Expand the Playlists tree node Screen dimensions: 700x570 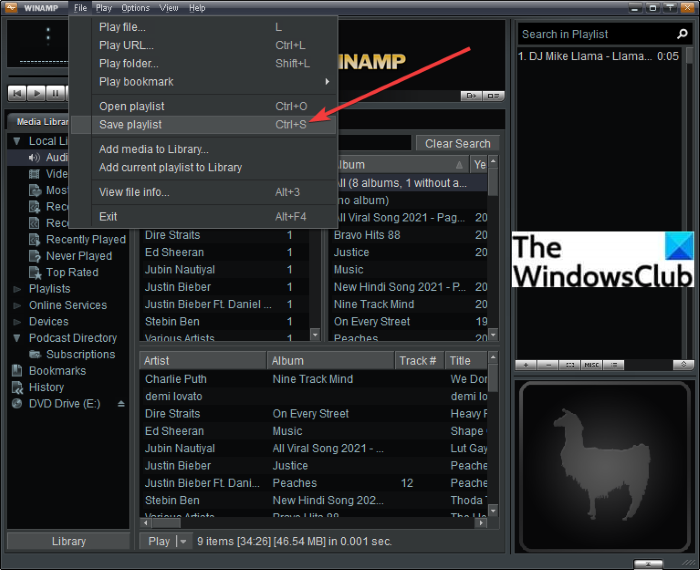[x=17, y=289]
